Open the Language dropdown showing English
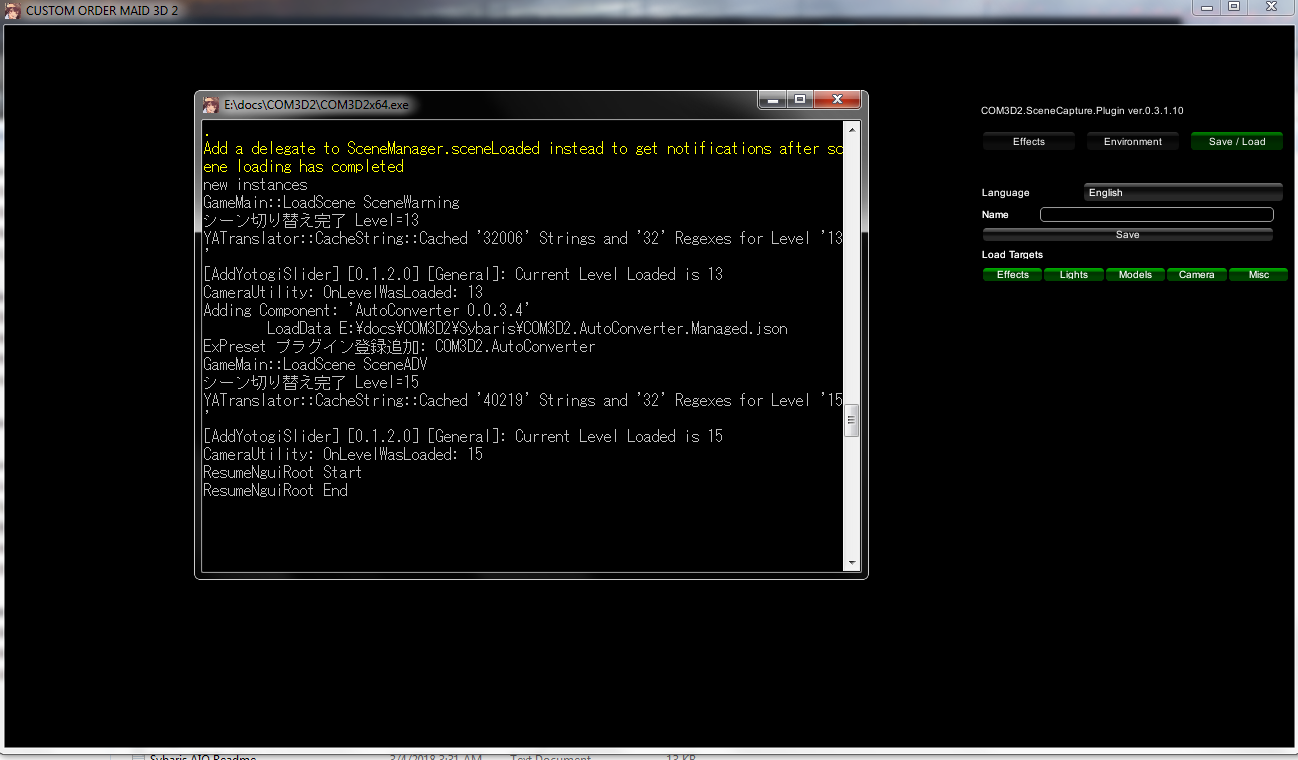Viewport: 1298px width, 760px height. [1183, 192]
